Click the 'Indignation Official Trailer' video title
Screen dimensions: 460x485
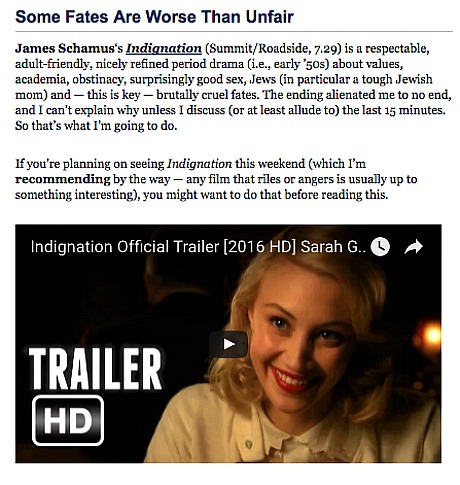click(198, 247)
